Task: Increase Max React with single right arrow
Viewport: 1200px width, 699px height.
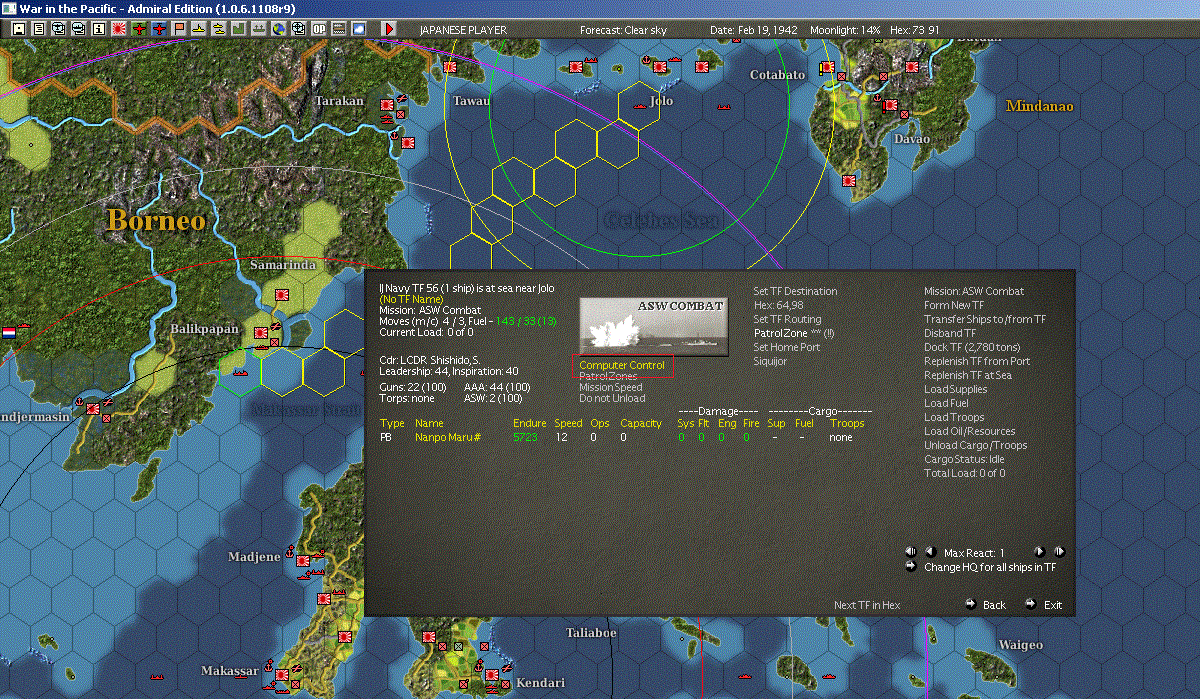Action: tap(1039, 552)
